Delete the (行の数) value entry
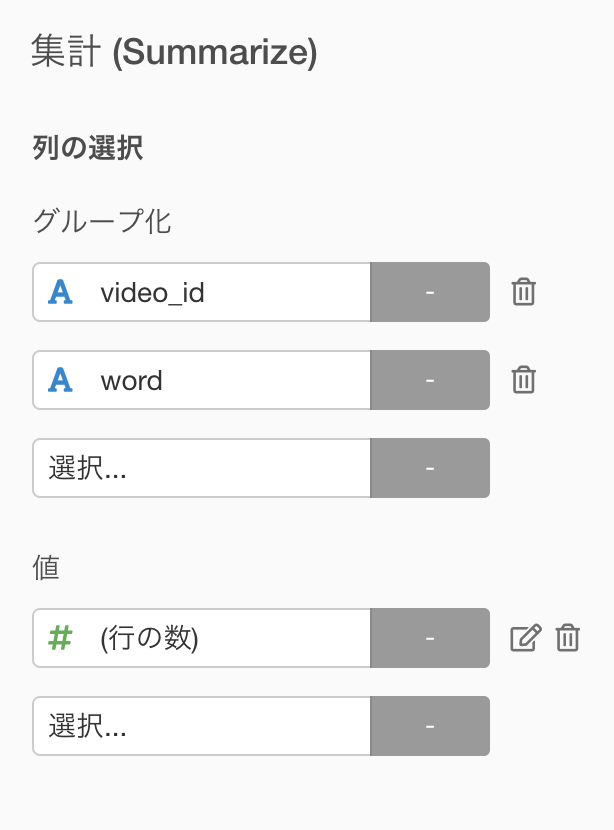The width and height of the screenshot is (614, 830). click(x=567, y=637)
